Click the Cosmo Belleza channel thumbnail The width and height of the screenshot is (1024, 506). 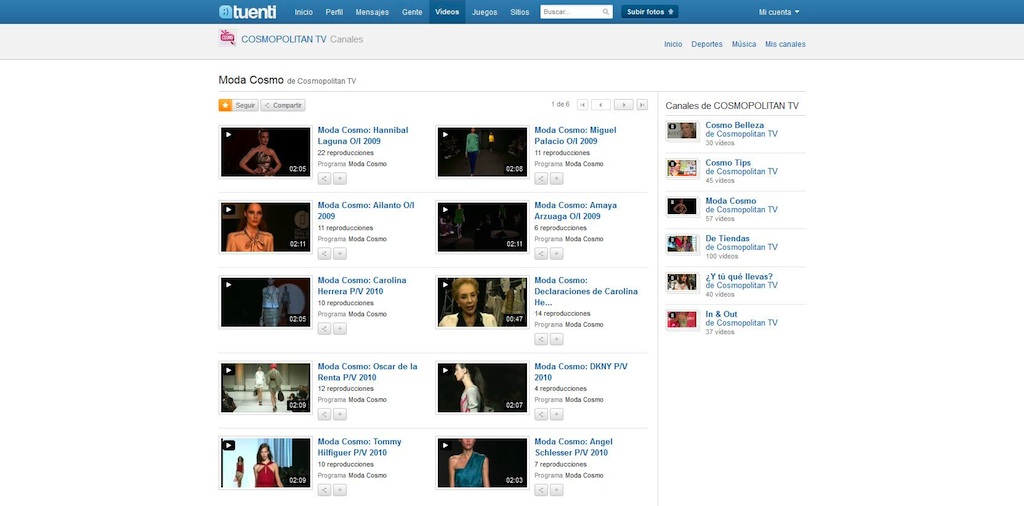682,131
